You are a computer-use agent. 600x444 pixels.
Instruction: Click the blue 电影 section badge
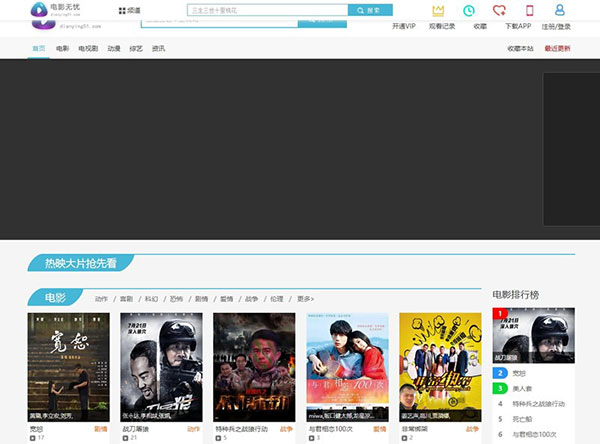[x=55, y=297]
